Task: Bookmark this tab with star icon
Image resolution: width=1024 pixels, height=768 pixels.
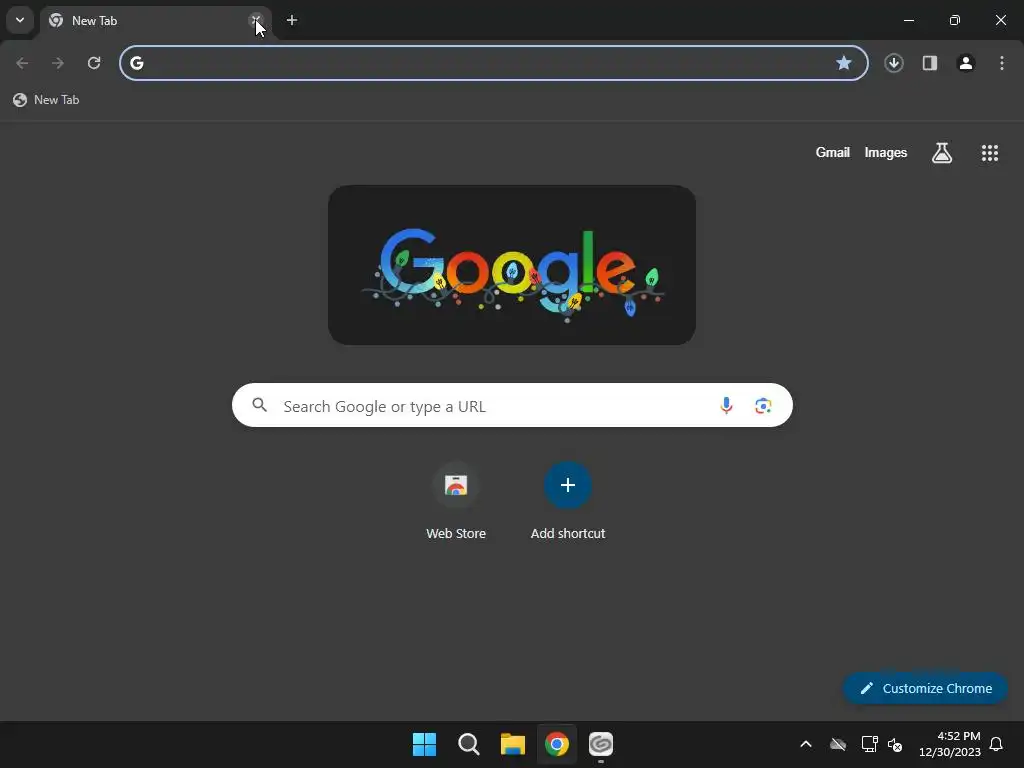Action: [x=844, y=63]
